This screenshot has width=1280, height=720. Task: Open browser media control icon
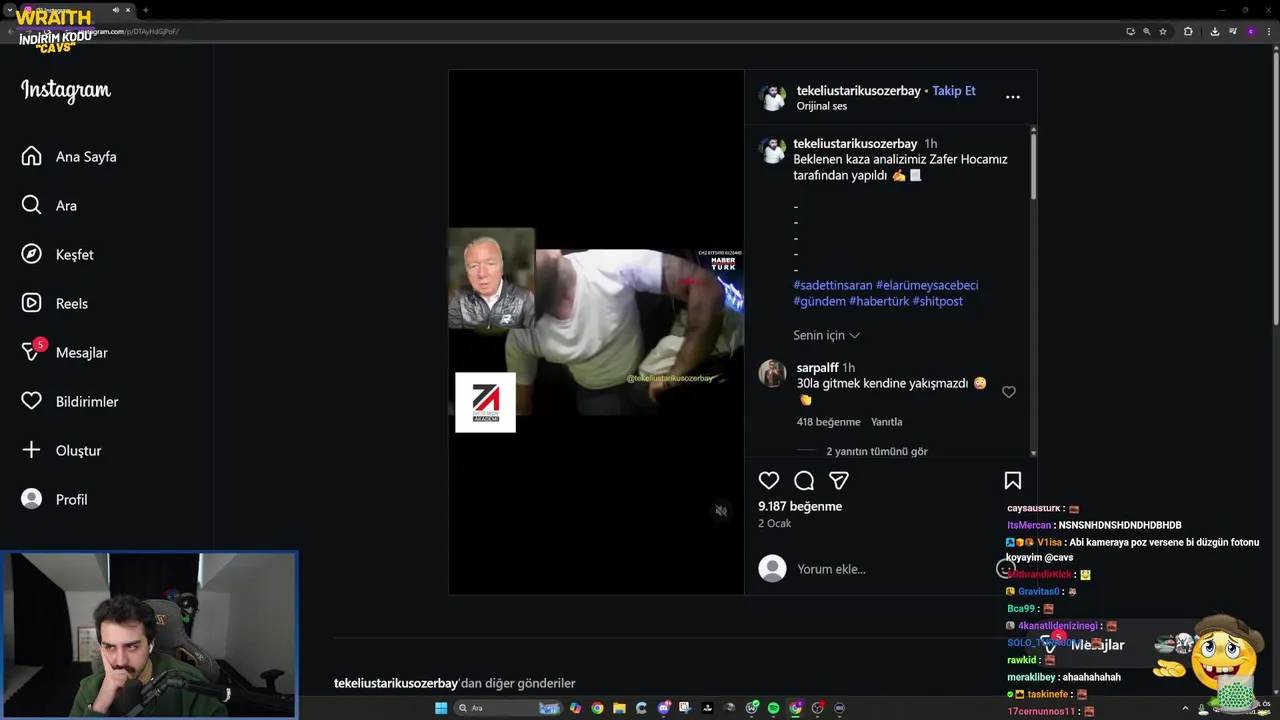(x=1233, y=31)
